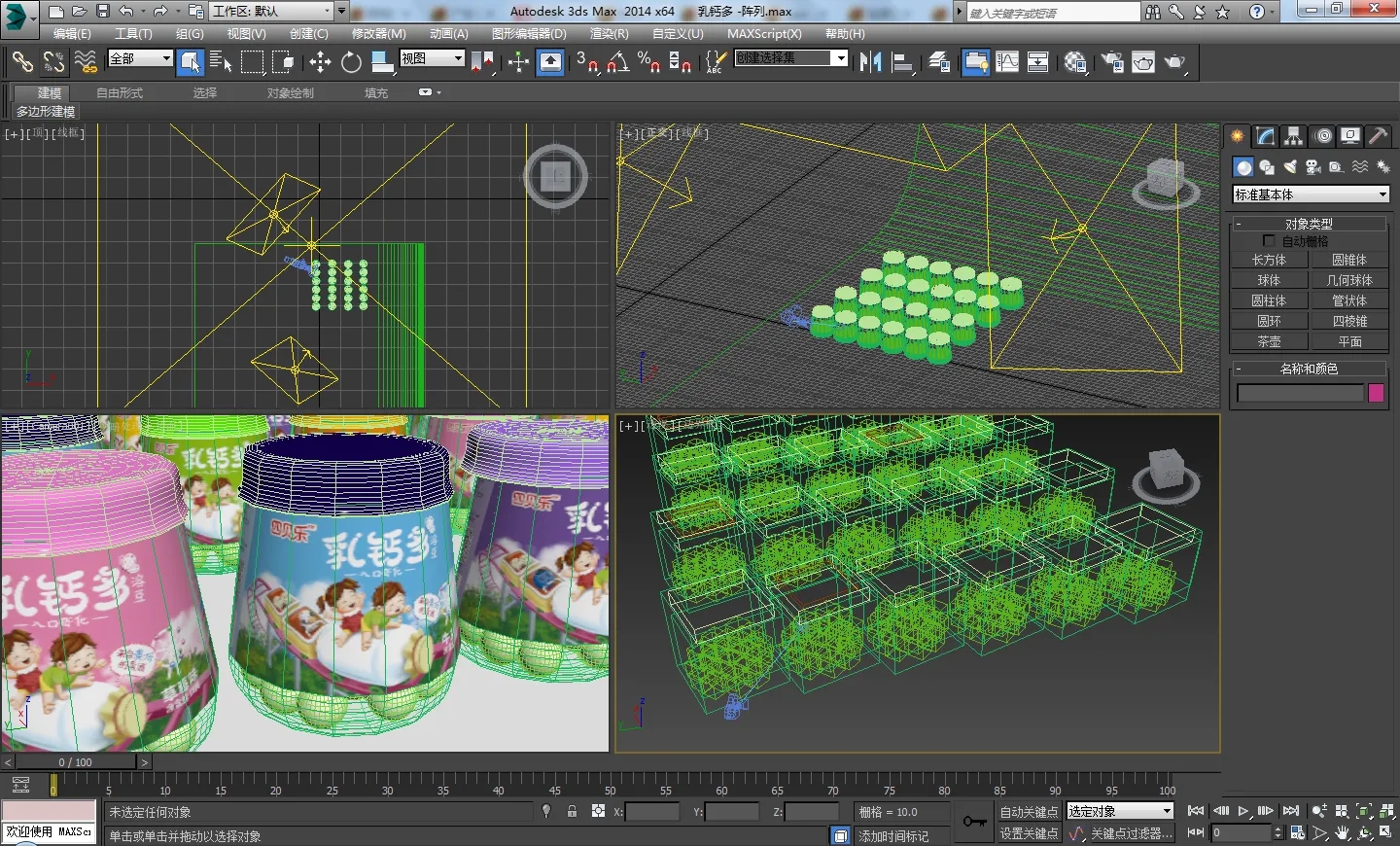This screenshot has height=846, width=1400.
Task: Click the 设置关键点 set key button
Action: [x=1029, y=833]
